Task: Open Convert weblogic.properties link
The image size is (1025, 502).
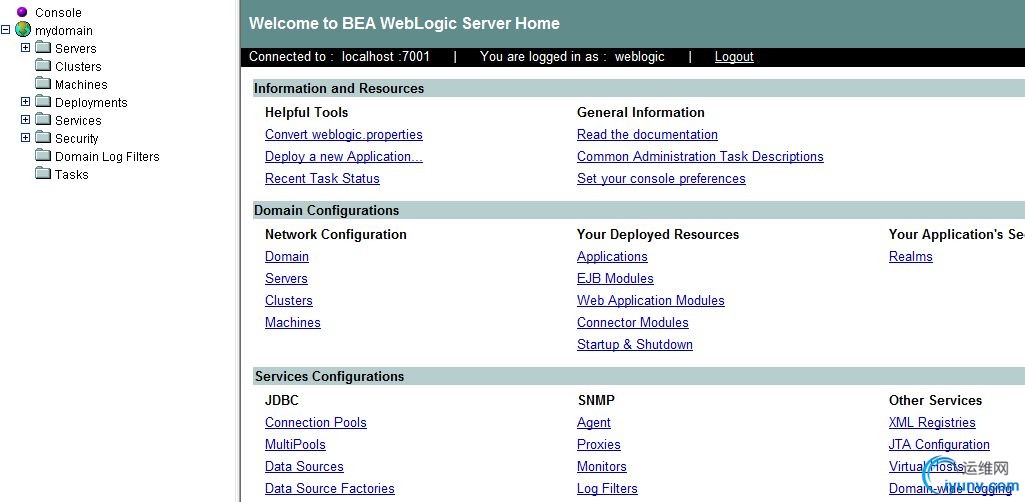Action: click(343, 135)
